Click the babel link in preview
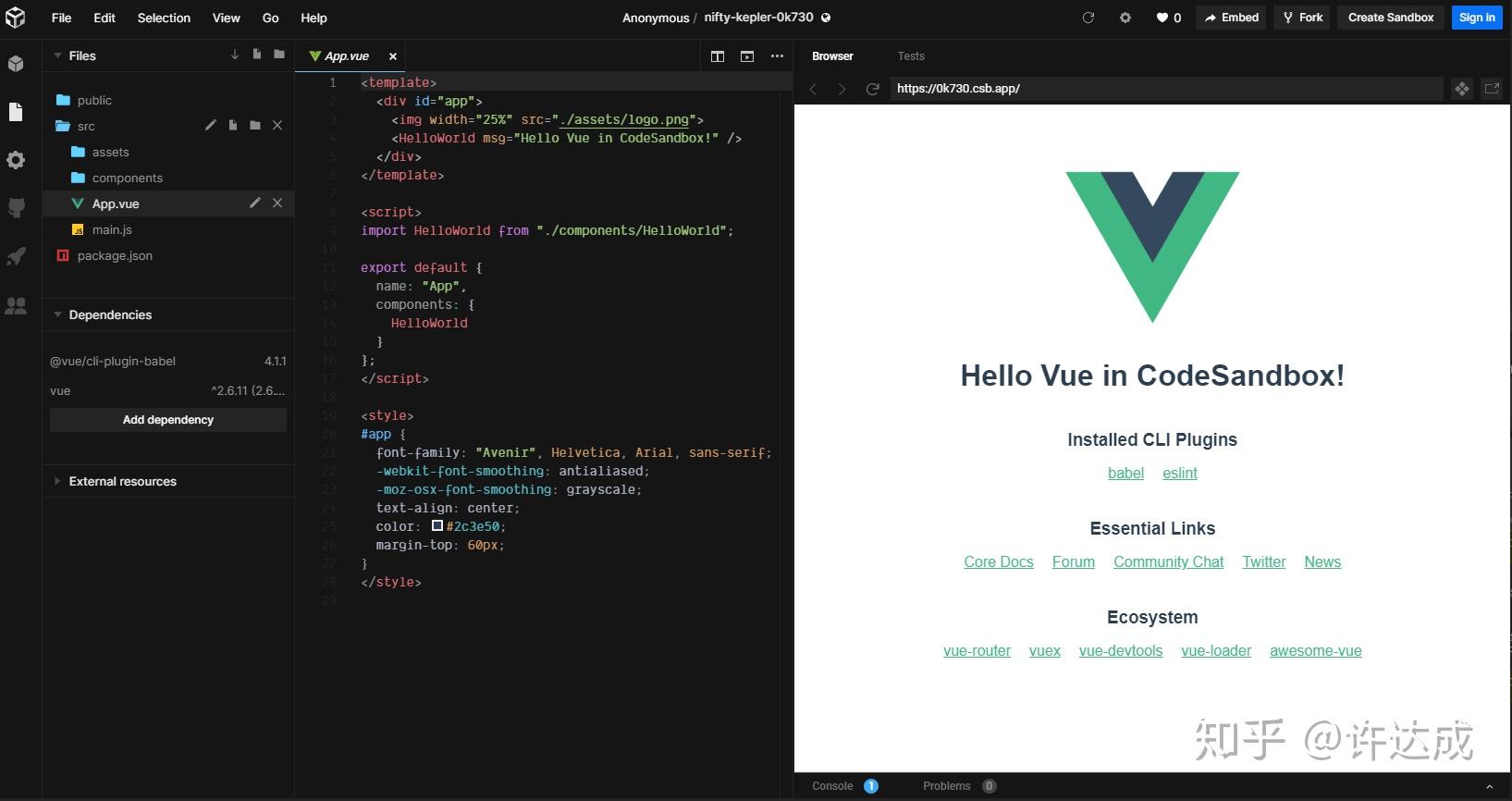1512x801 pixels. (1125, 474)
